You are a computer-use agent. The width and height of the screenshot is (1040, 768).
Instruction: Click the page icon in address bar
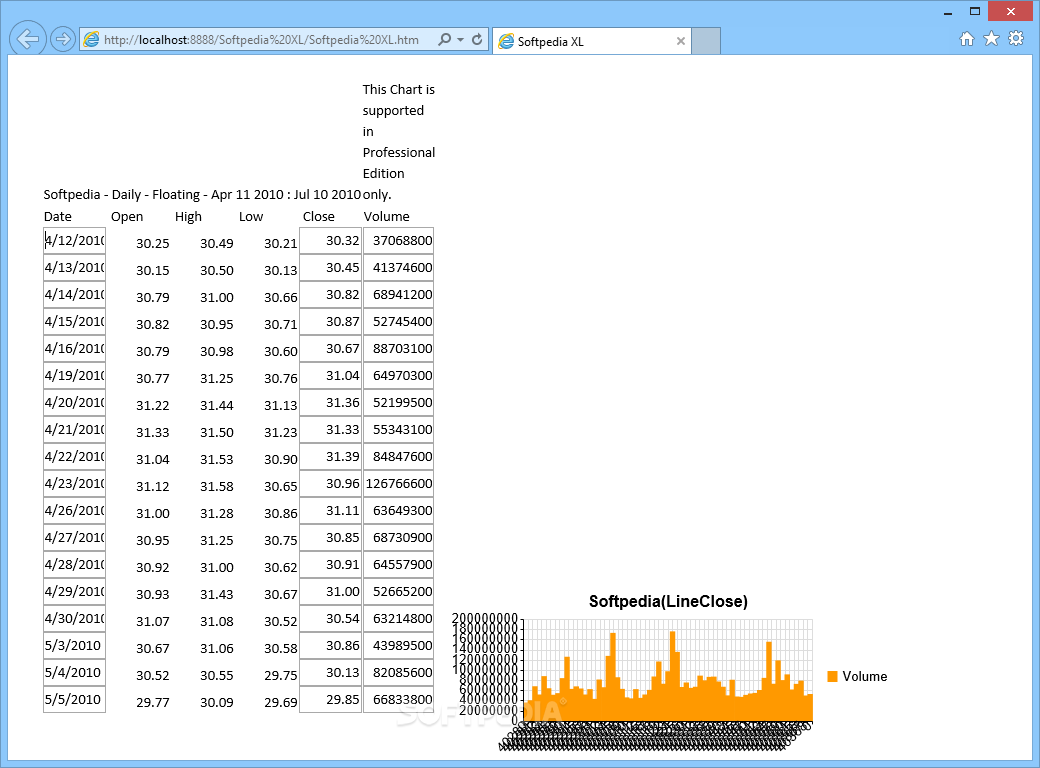pos(92,40)
